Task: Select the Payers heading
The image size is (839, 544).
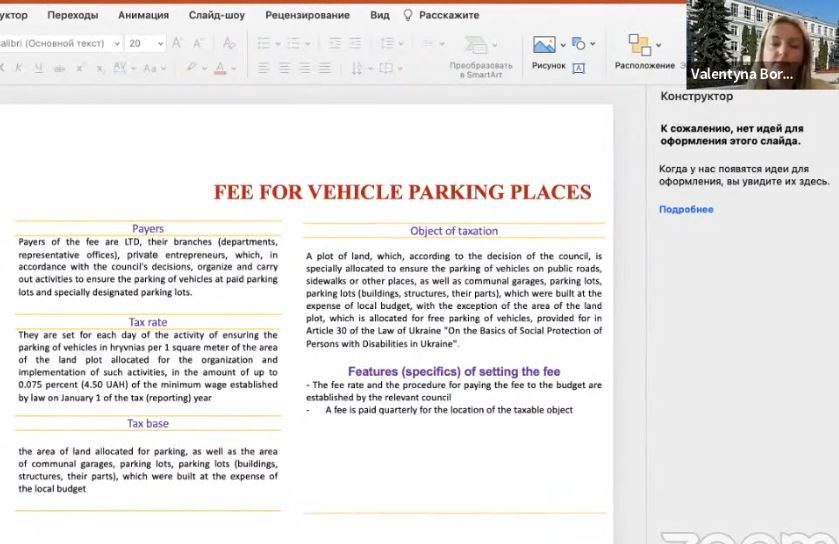Action: coord(148,228)
